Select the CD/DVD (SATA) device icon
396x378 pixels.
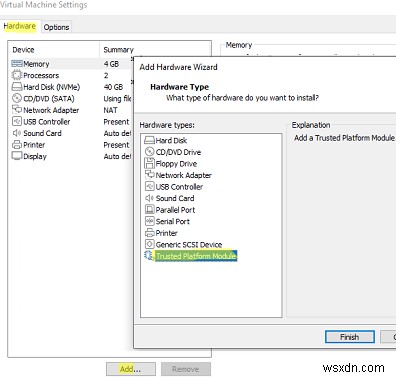point(17,98)
